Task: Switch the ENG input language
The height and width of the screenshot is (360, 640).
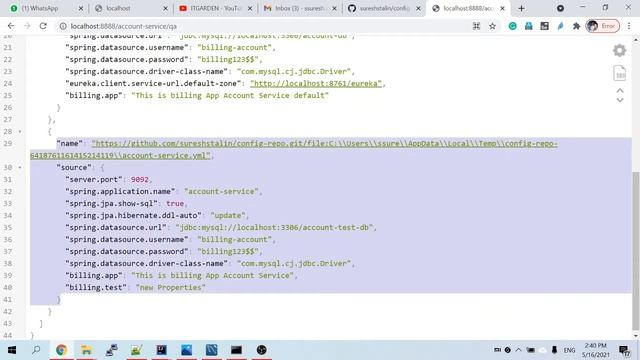Action: click(x=569, y=350)
